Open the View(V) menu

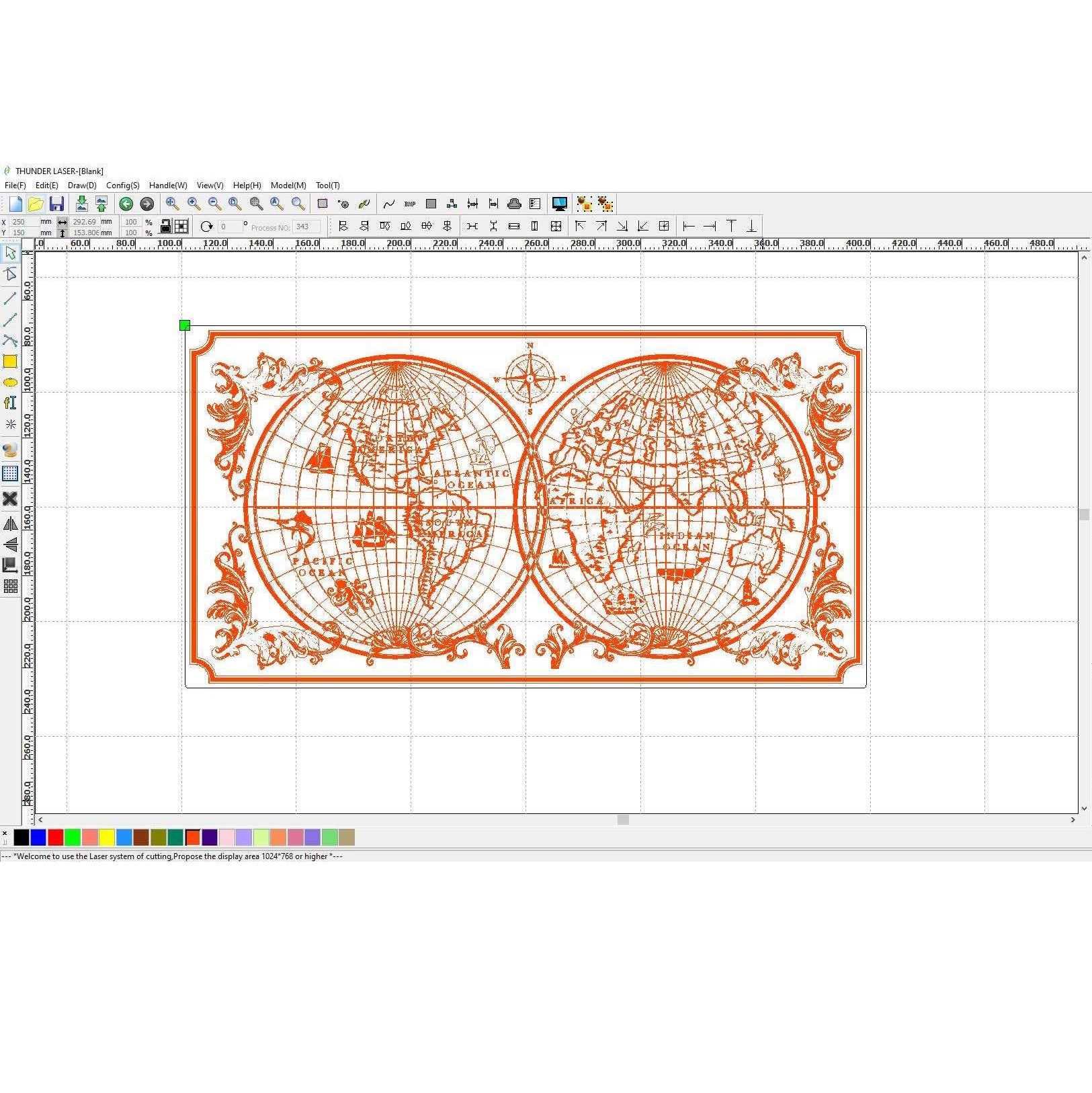point(210,186)
